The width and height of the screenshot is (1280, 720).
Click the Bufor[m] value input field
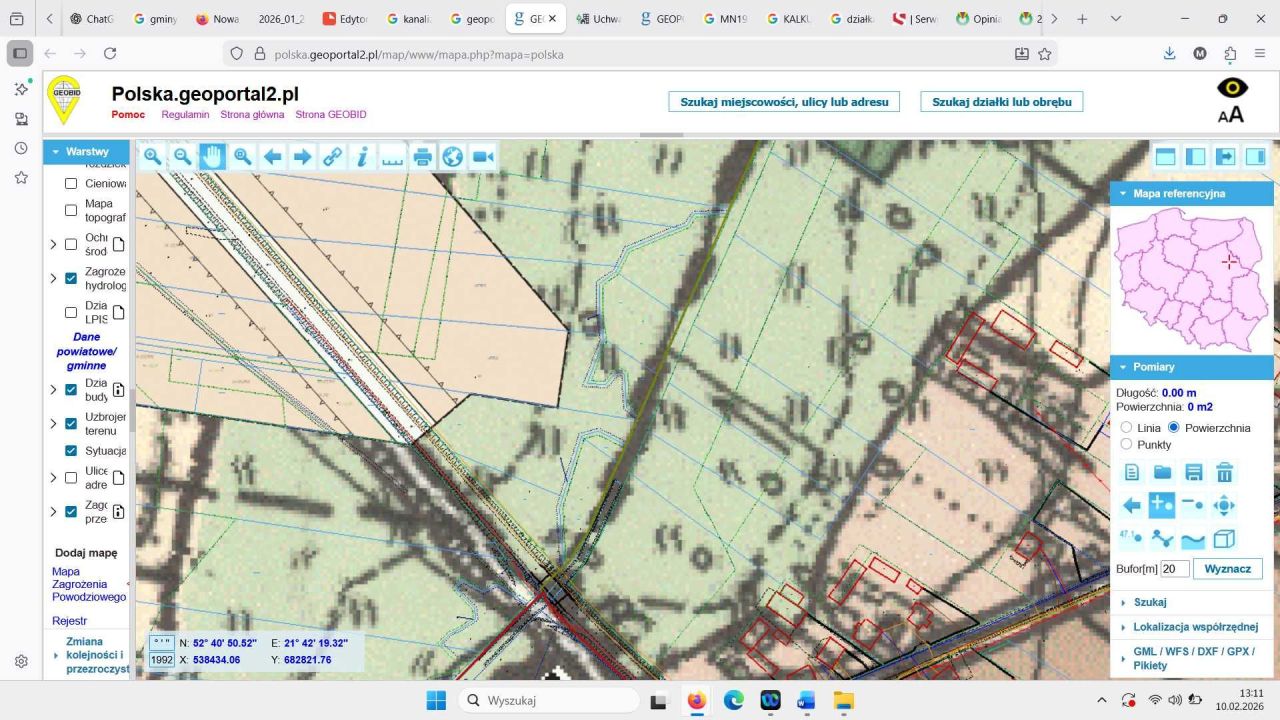[1174, 569]
